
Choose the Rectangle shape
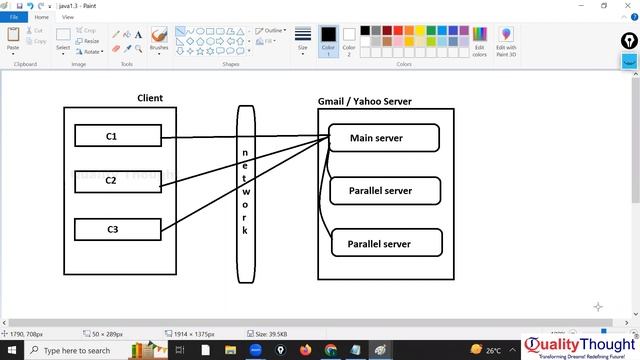coord(210,31)
